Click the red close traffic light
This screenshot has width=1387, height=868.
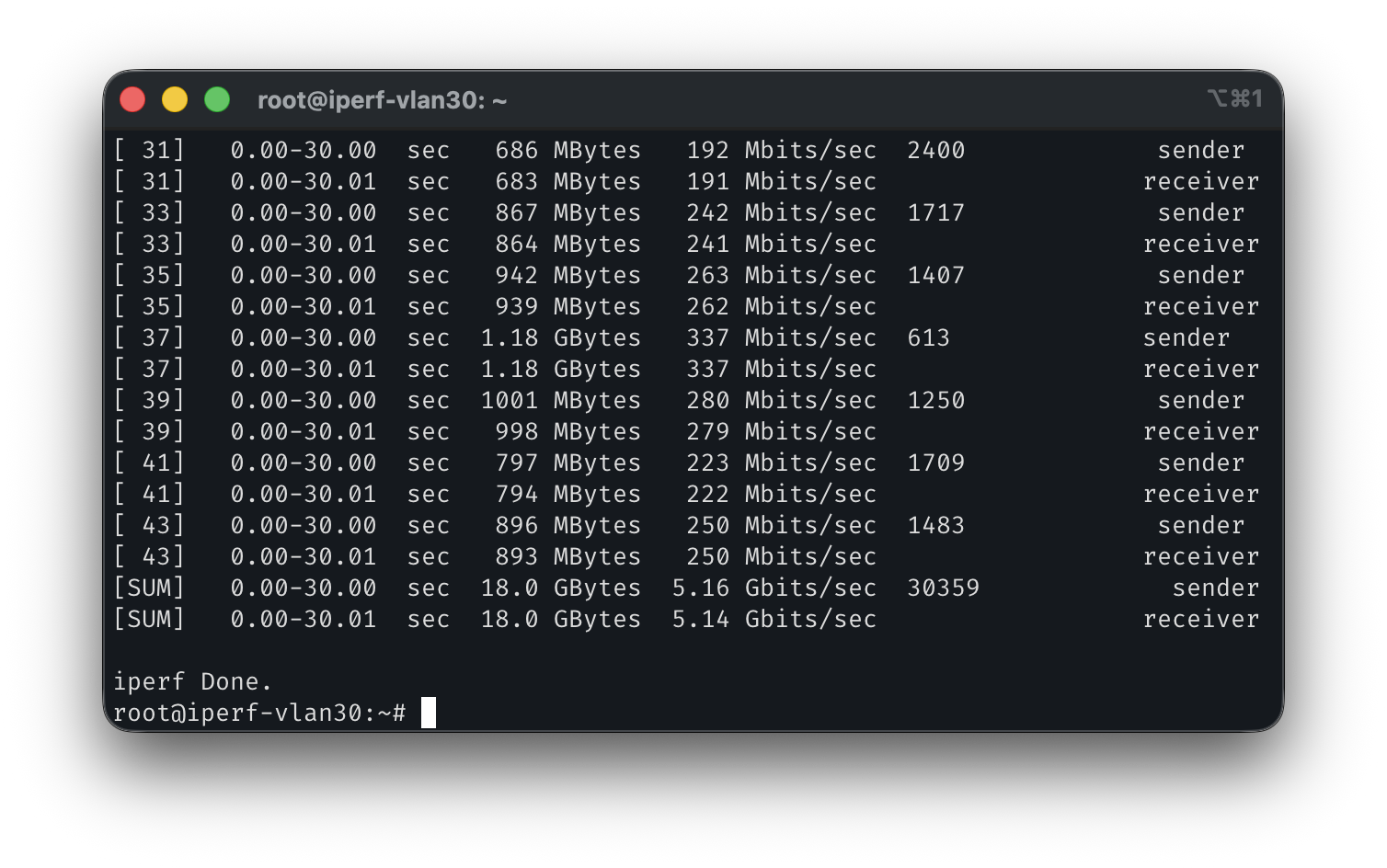tap(132, 98)
